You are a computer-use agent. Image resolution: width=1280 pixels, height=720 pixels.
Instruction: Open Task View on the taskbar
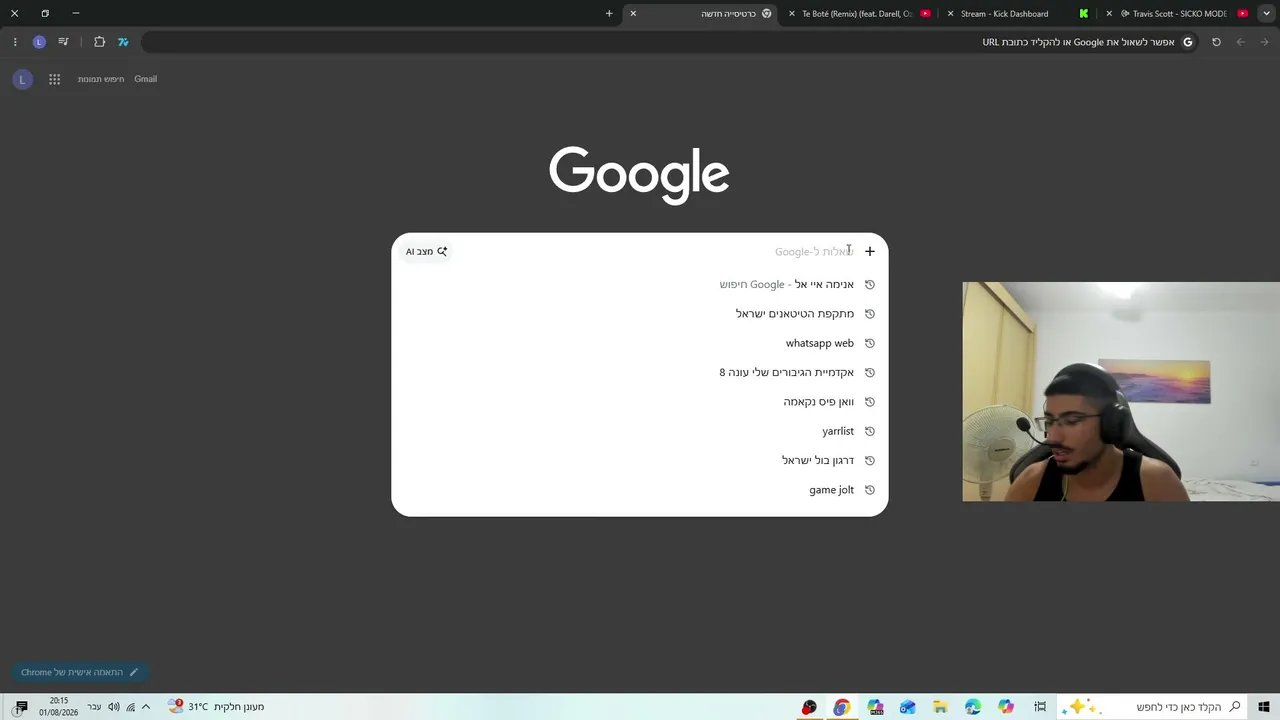click(1040, 707)
